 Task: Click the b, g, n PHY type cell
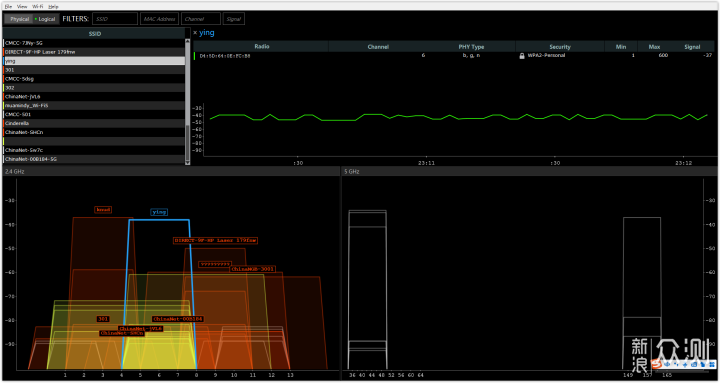pos(471,56)
